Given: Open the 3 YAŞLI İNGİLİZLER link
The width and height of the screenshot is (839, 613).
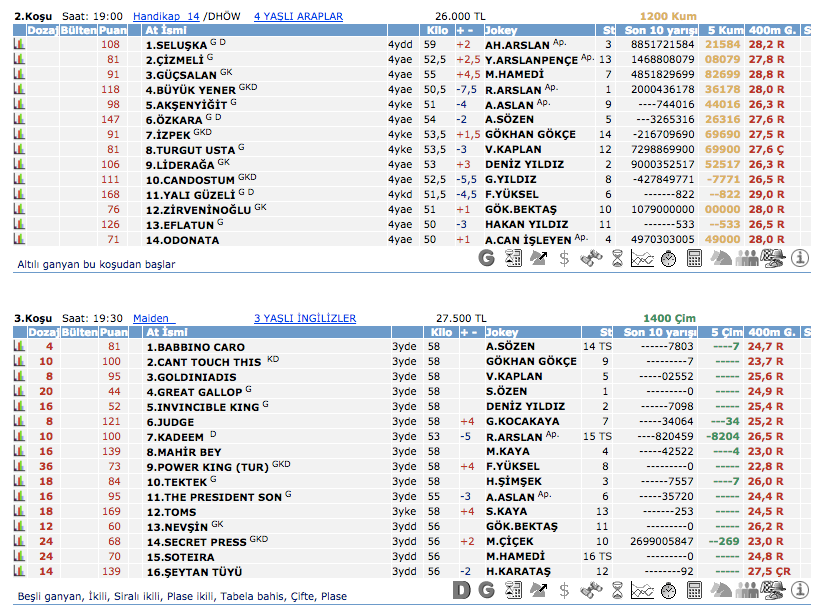Looking at the screenshot, I should (x=305, y=318).
